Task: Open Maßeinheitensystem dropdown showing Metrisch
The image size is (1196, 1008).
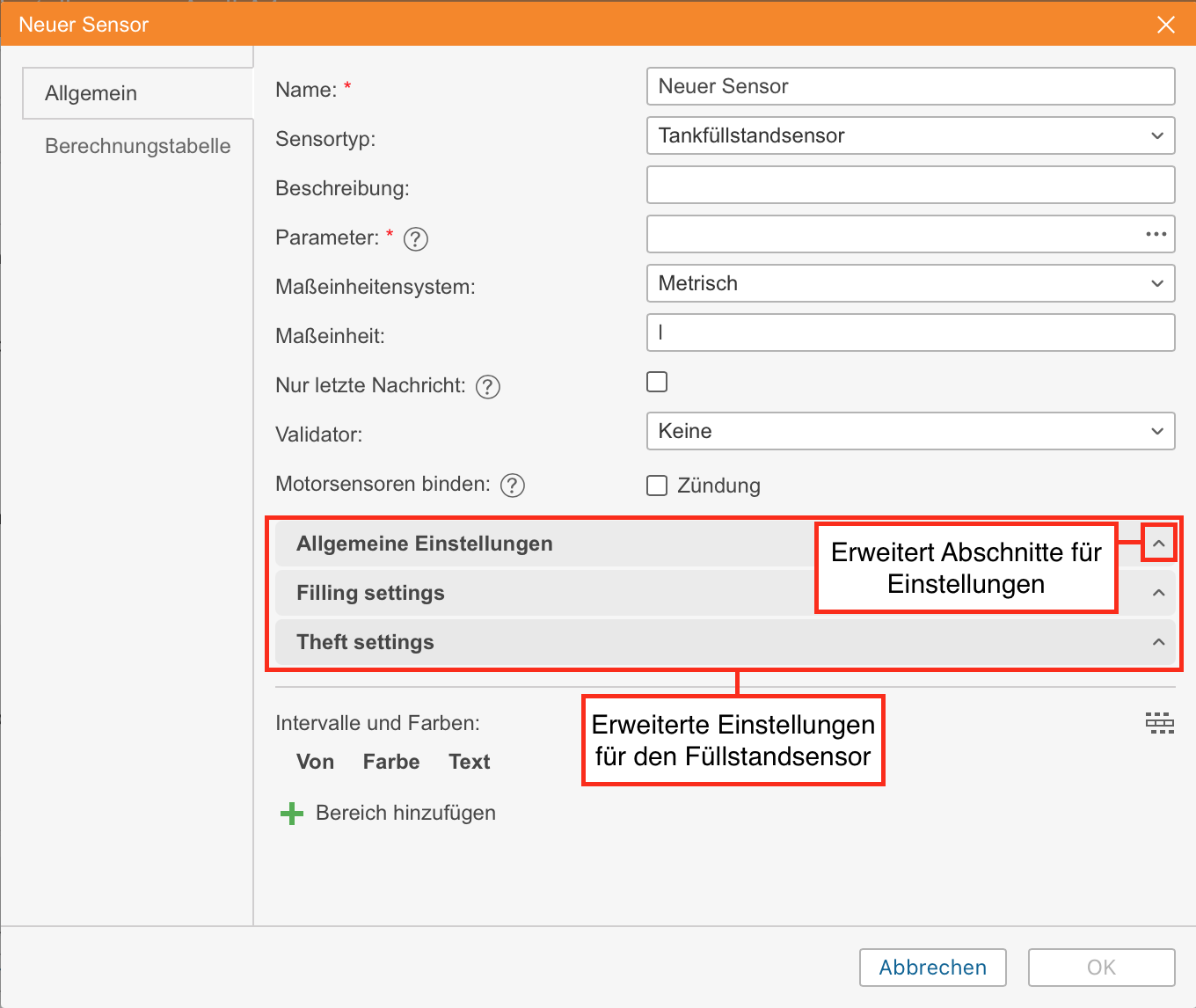Action: coord(910,283)
